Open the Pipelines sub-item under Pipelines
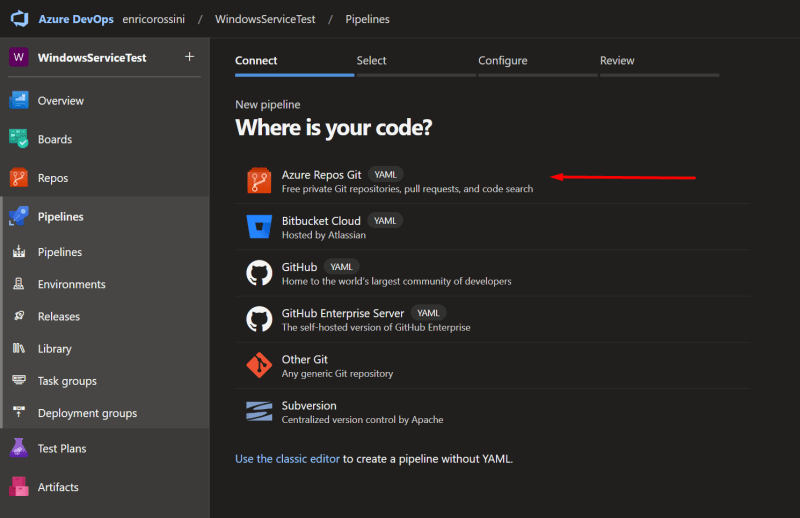Screen dimensions: 800x518 tap(60, 252)
